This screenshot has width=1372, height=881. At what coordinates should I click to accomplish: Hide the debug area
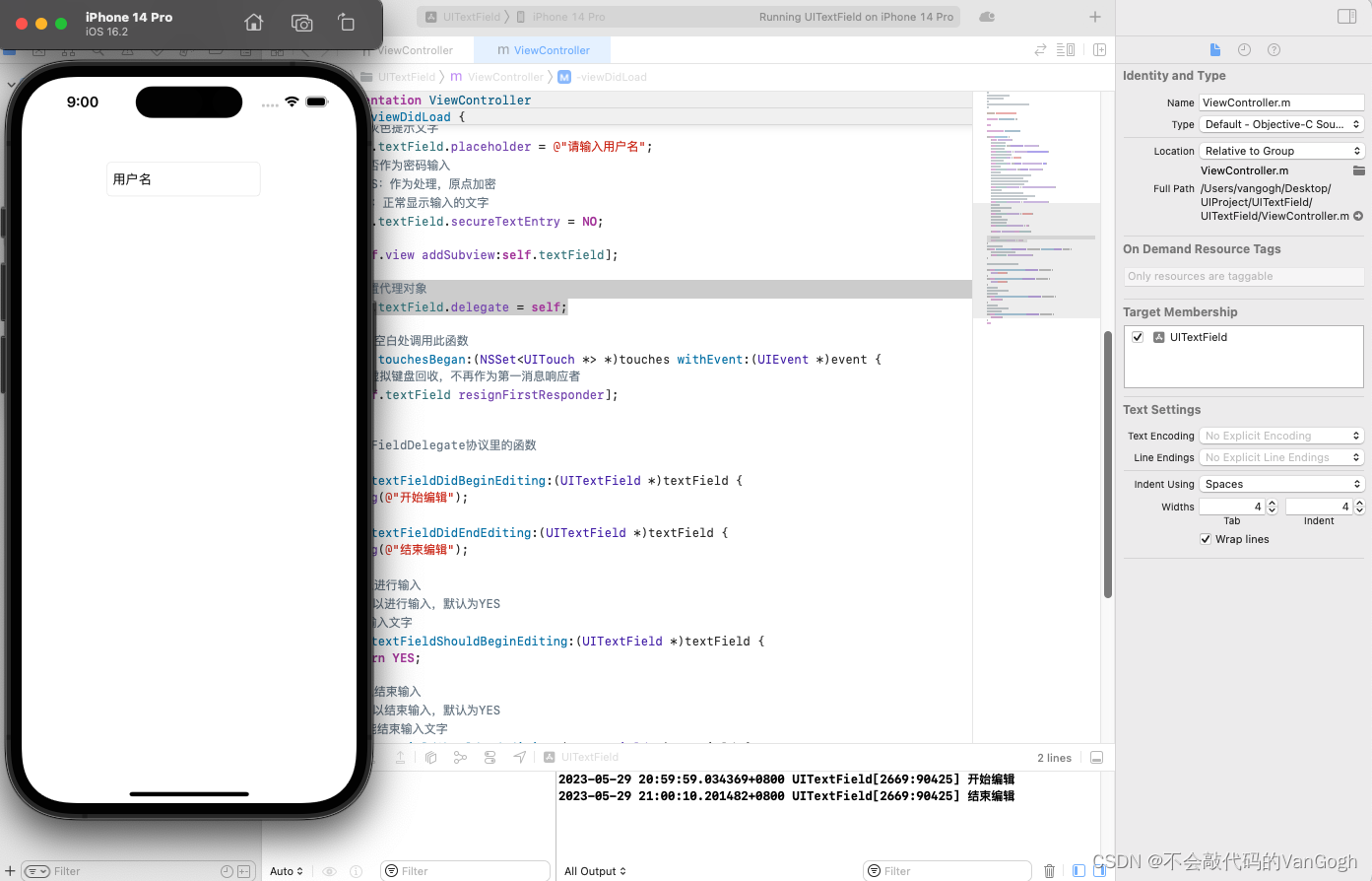[x=1096, y=757]
